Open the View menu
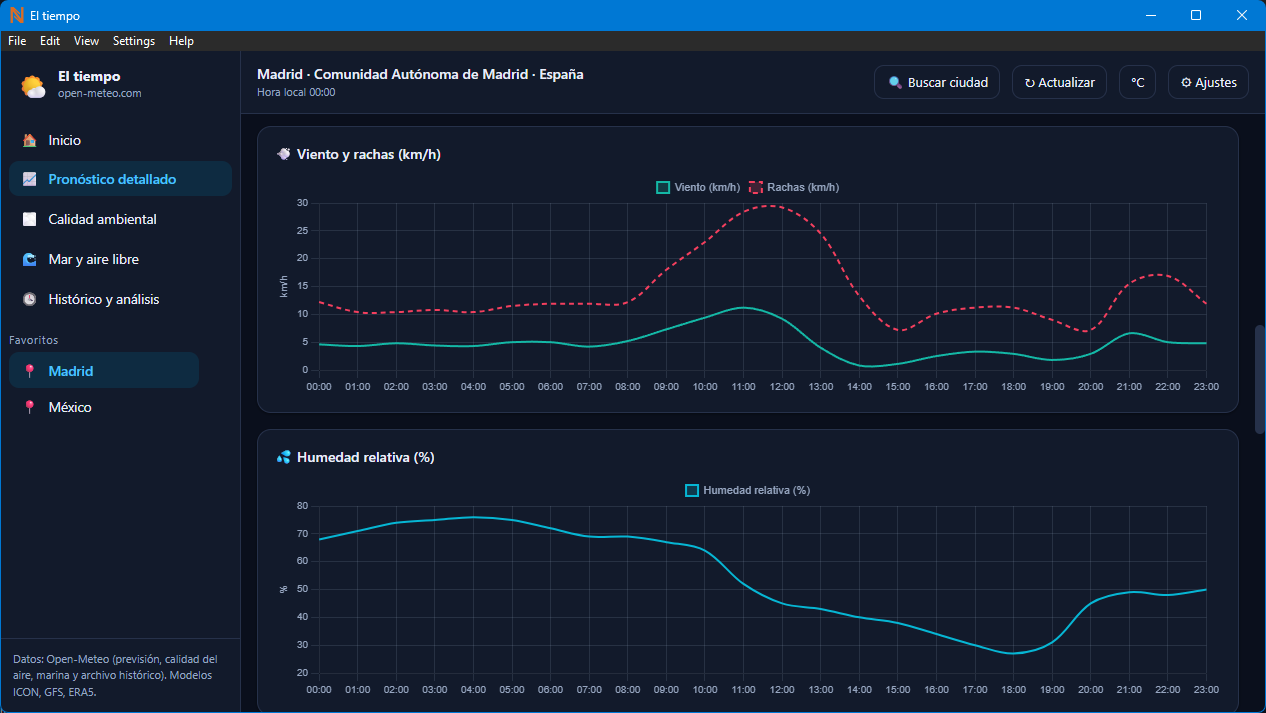Screen dimensions: 1266x713 (x=87, y=41)
